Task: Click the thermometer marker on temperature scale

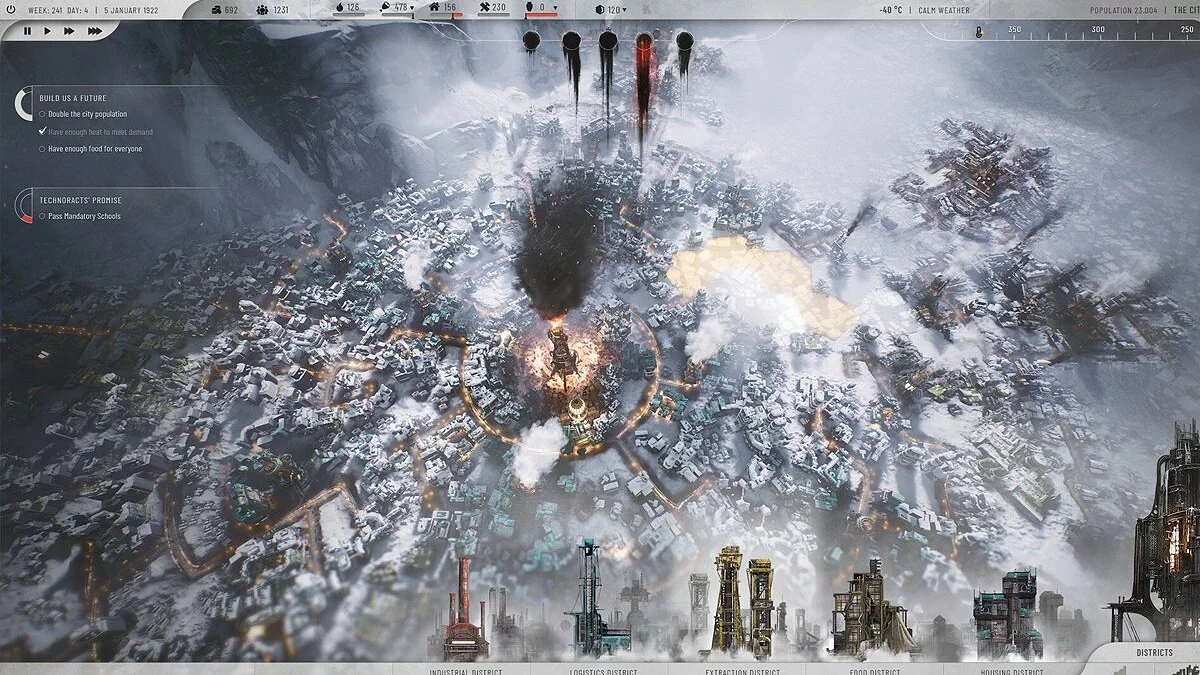Action: pos(979,32)
